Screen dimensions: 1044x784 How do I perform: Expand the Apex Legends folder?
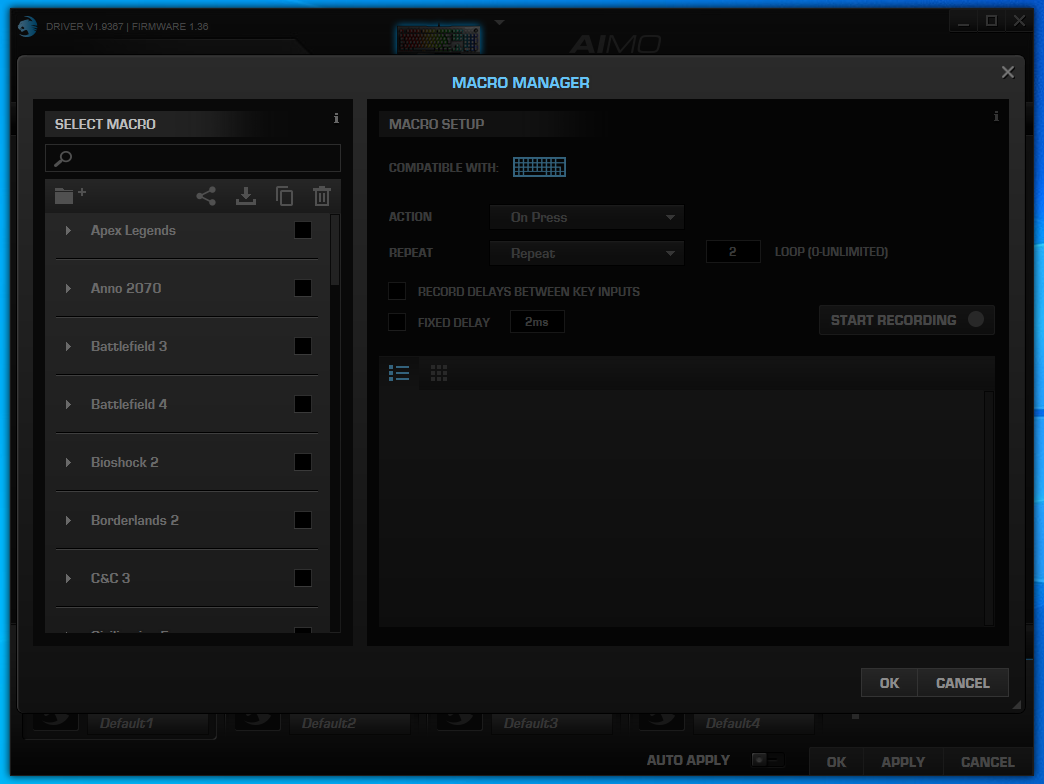(x=68, y=230)
